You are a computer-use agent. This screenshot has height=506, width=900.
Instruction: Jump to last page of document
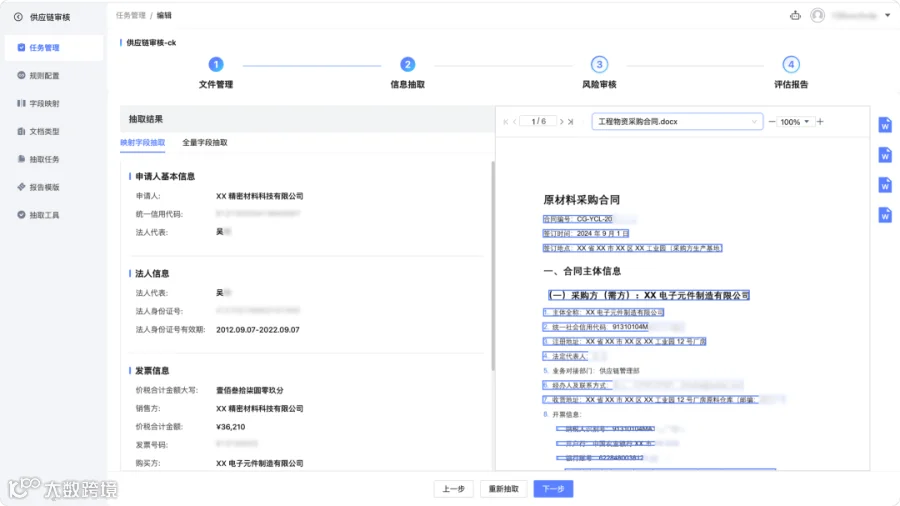pyautogui.click(x=571, y=122)
